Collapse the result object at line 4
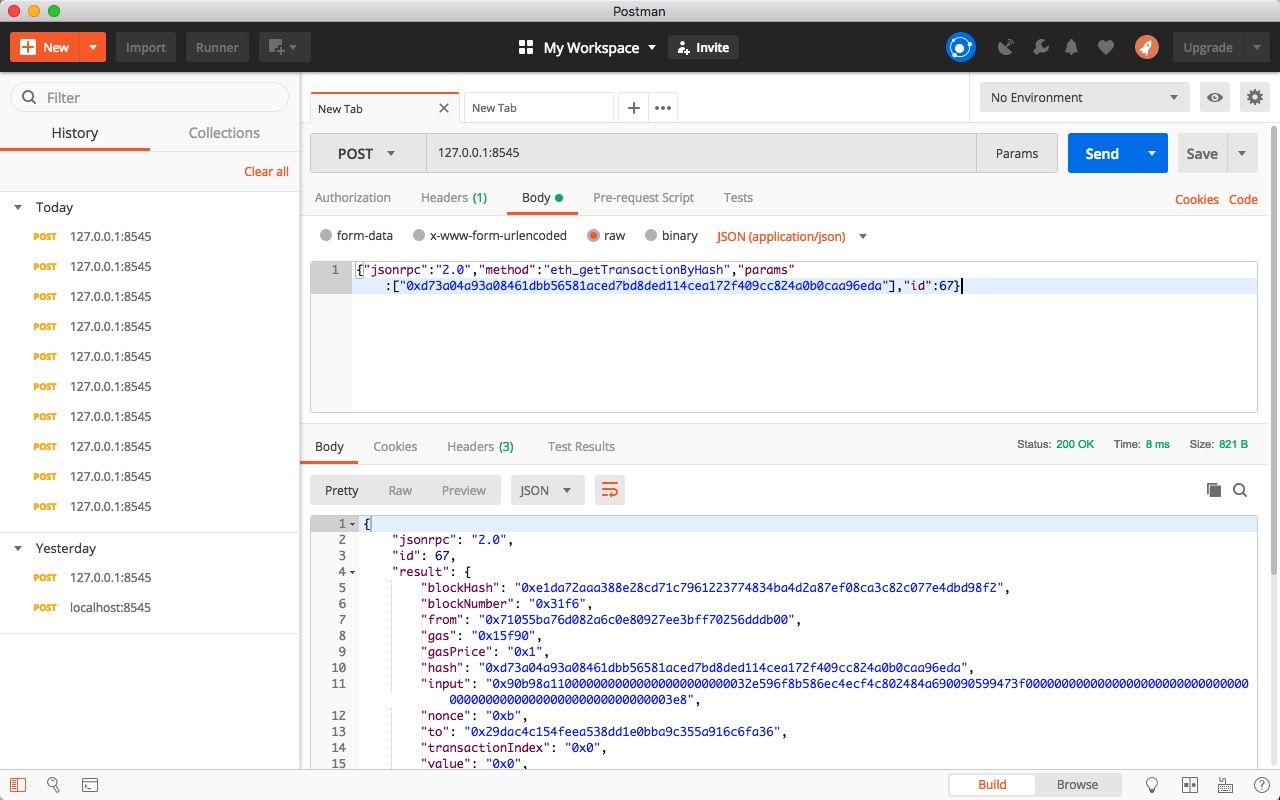 pos(352,572)
